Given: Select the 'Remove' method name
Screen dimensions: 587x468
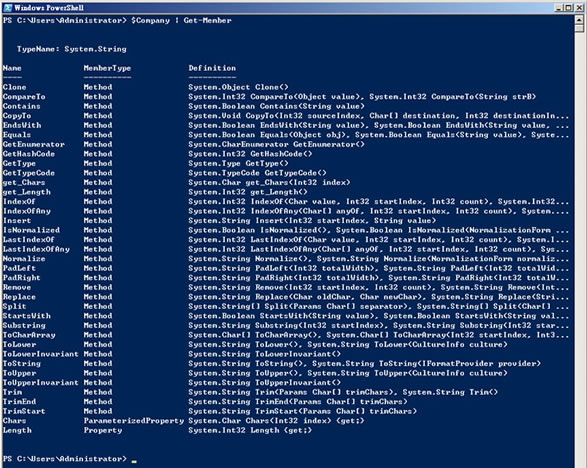Looking at the screenshot, I should click(x=17, y=288).
